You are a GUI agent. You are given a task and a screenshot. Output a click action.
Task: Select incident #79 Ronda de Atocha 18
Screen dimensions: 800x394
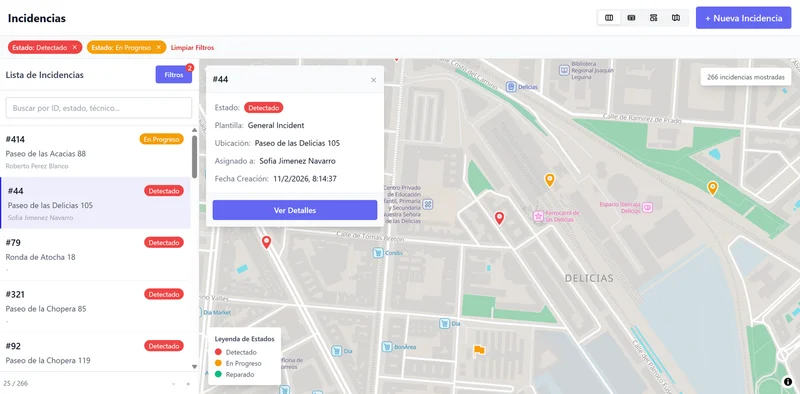[95, 255]
